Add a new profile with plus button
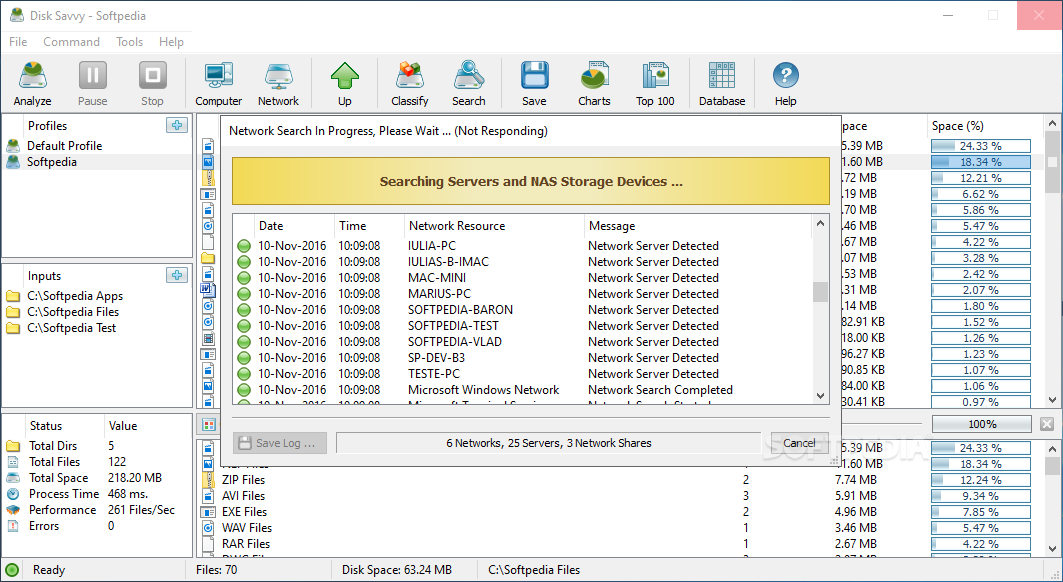Image resolution: width=1063 pixels, height=582 pixels. click(x=177, y=125)
